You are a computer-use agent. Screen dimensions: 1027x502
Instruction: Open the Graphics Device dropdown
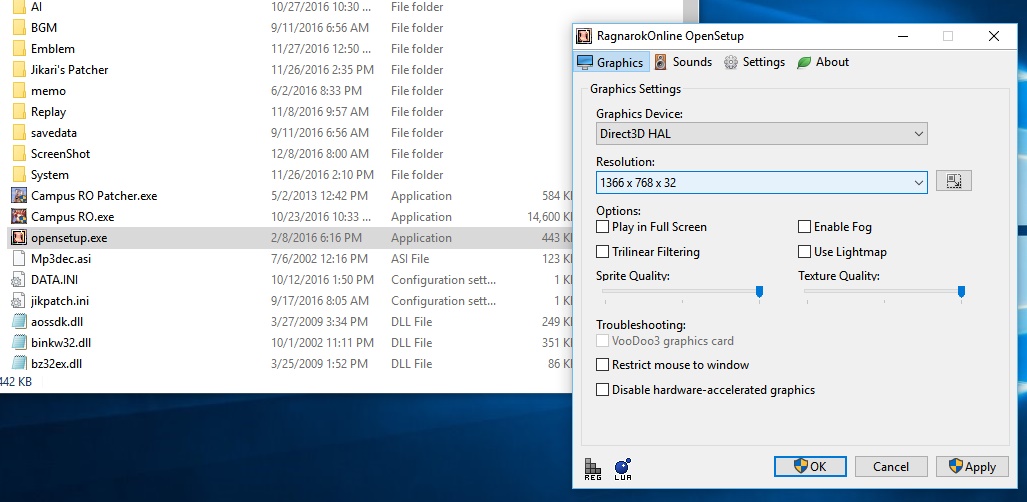tap(762, 134)
